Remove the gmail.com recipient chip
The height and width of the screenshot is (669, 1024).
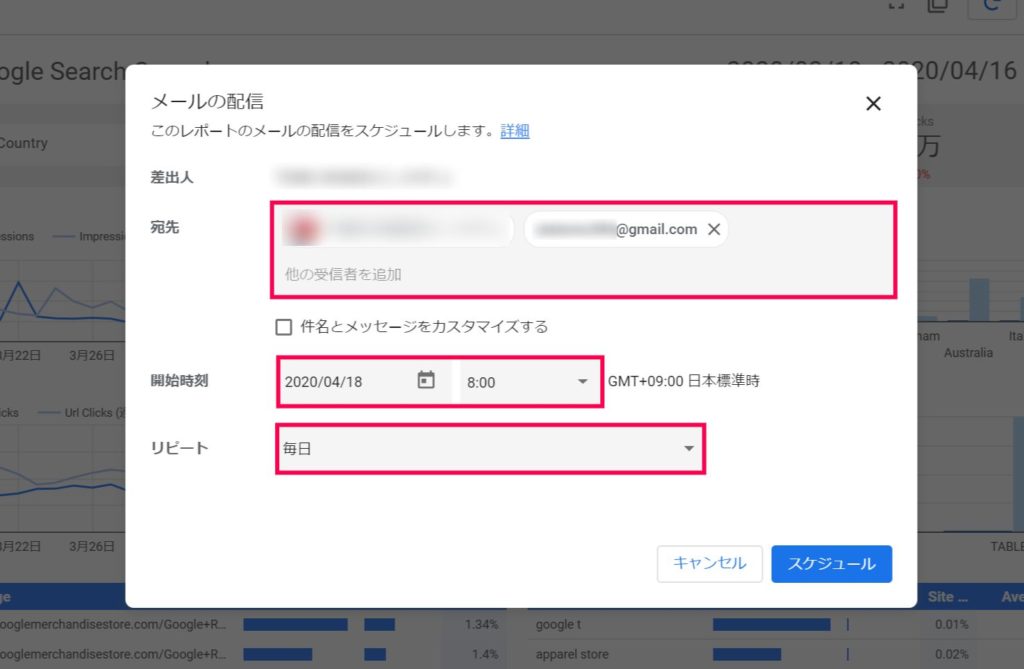point(714,229)
